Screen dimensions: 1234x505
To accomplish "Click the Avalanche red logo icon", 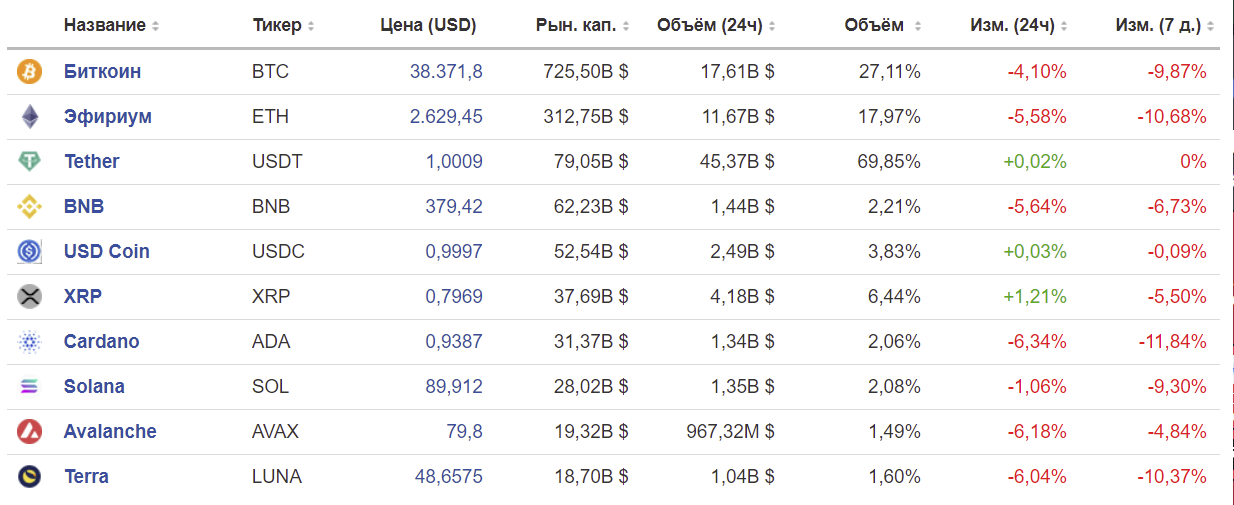I will click(29, 432).
